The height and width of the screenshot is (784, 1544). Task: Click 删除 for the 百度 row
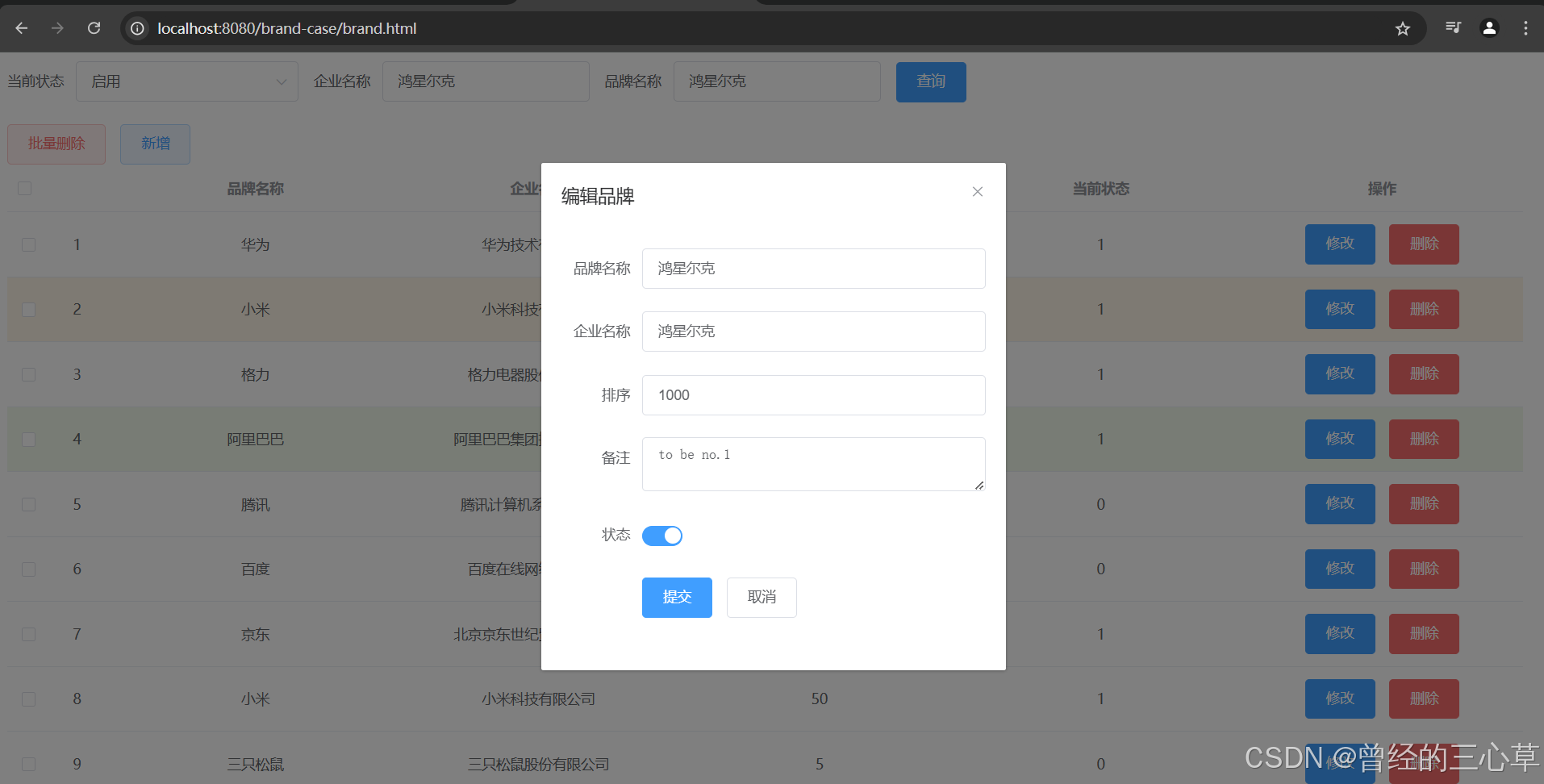(x=1424, y=569)
